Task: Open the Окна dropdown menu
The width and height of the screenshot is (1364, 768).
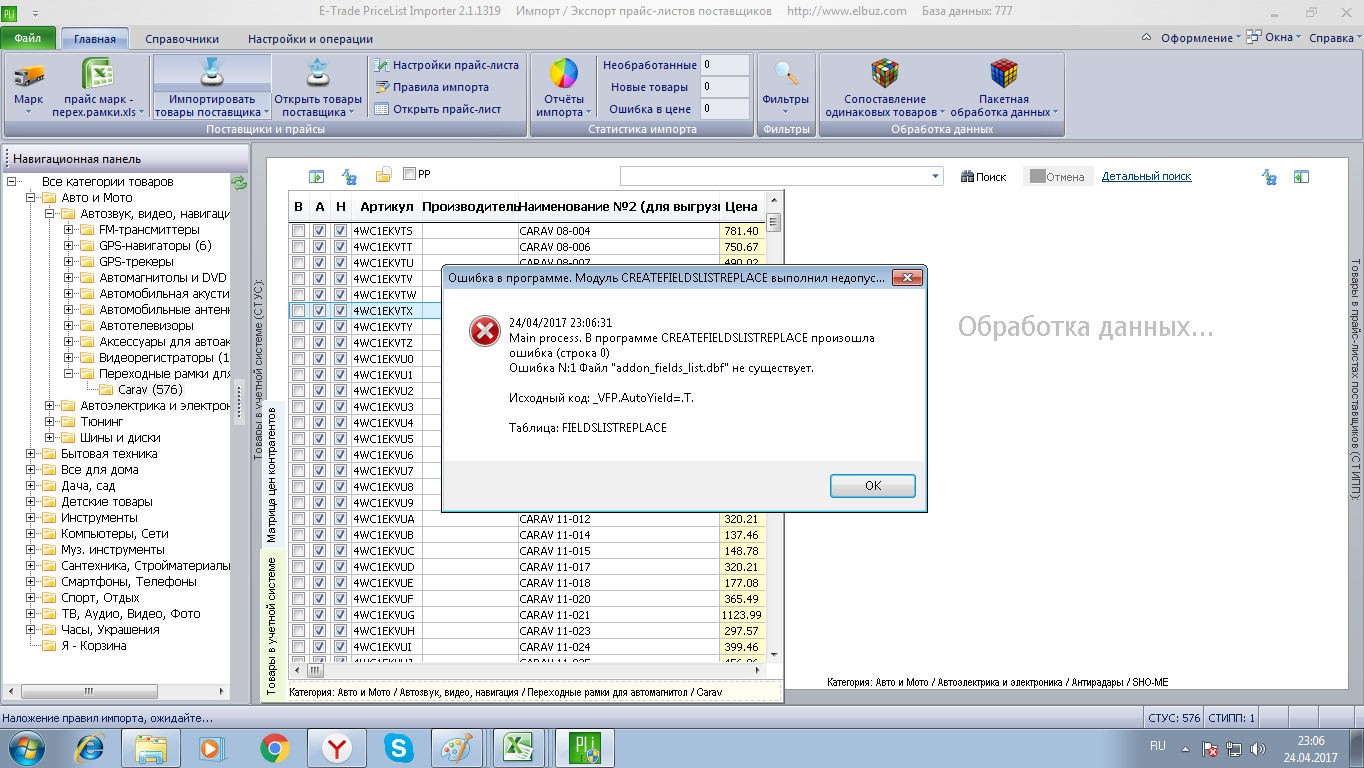Action: tap(1274, 38)
